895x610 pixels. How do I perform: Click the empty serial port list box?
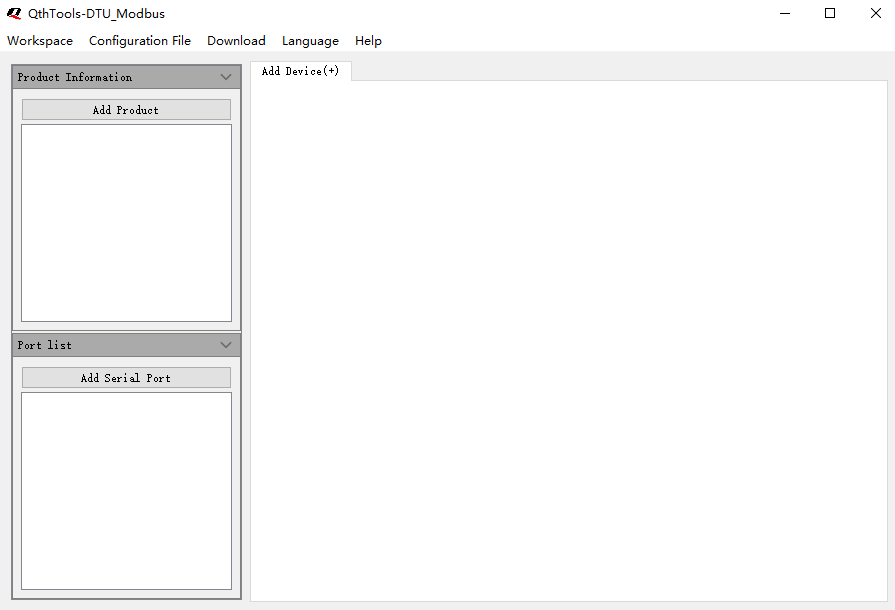(x=126, y=491)
